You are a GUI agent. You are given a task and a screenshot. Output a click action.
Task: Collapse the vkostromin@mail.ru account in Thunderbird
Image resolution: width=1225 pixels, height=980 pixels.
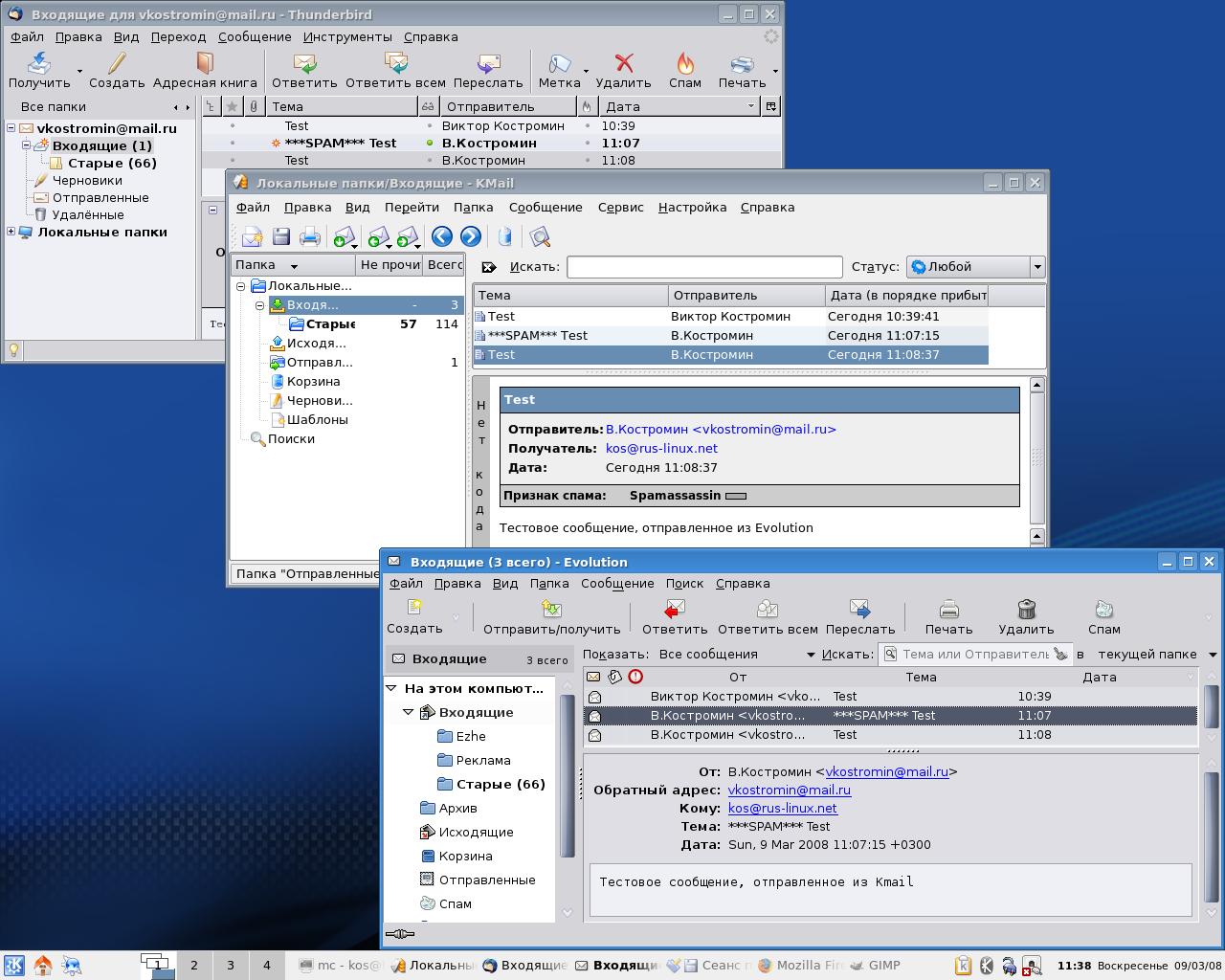pos(11,128)
